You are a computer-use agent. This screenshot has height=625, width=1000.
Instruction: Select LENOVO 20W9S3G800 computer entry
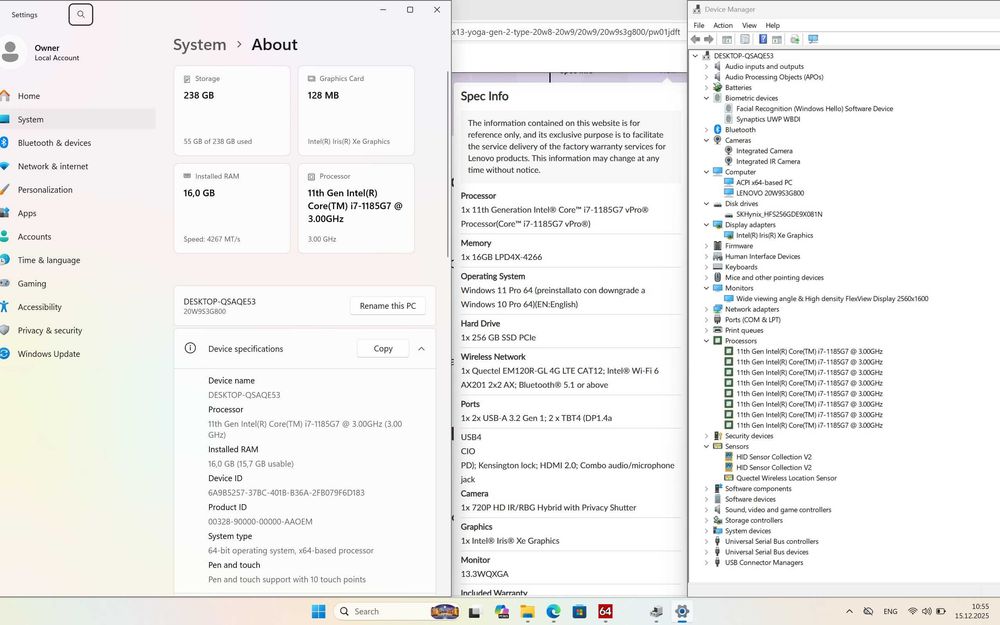tap(770, 193)
